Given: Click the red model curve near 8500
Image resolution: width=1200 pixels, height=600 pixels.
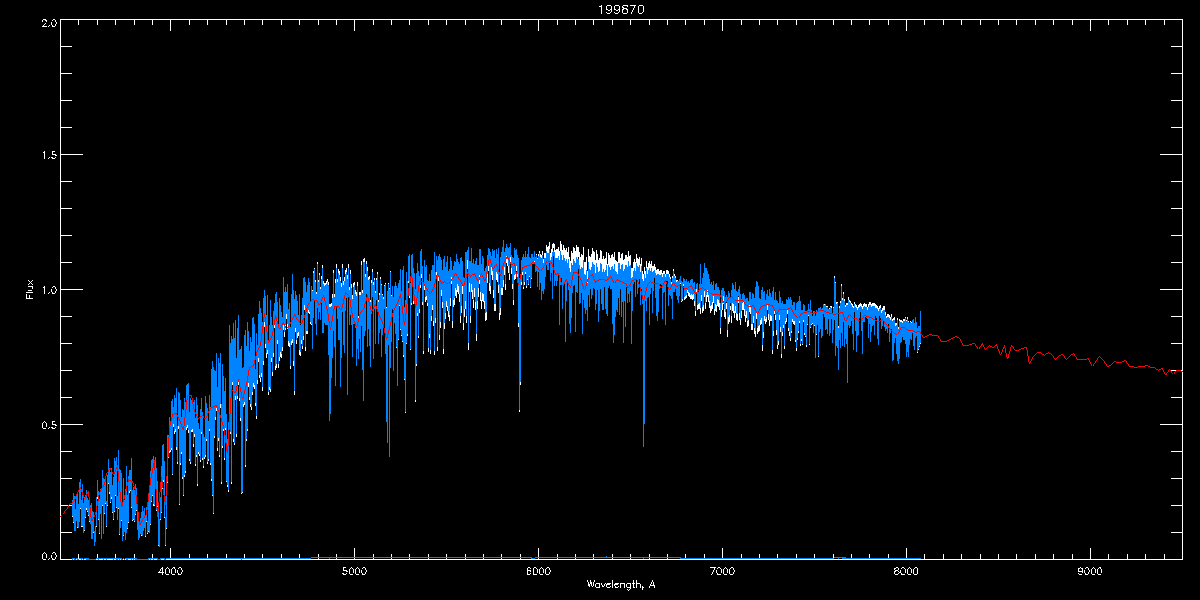Looking at the screenshot, I should point(1000,348).
